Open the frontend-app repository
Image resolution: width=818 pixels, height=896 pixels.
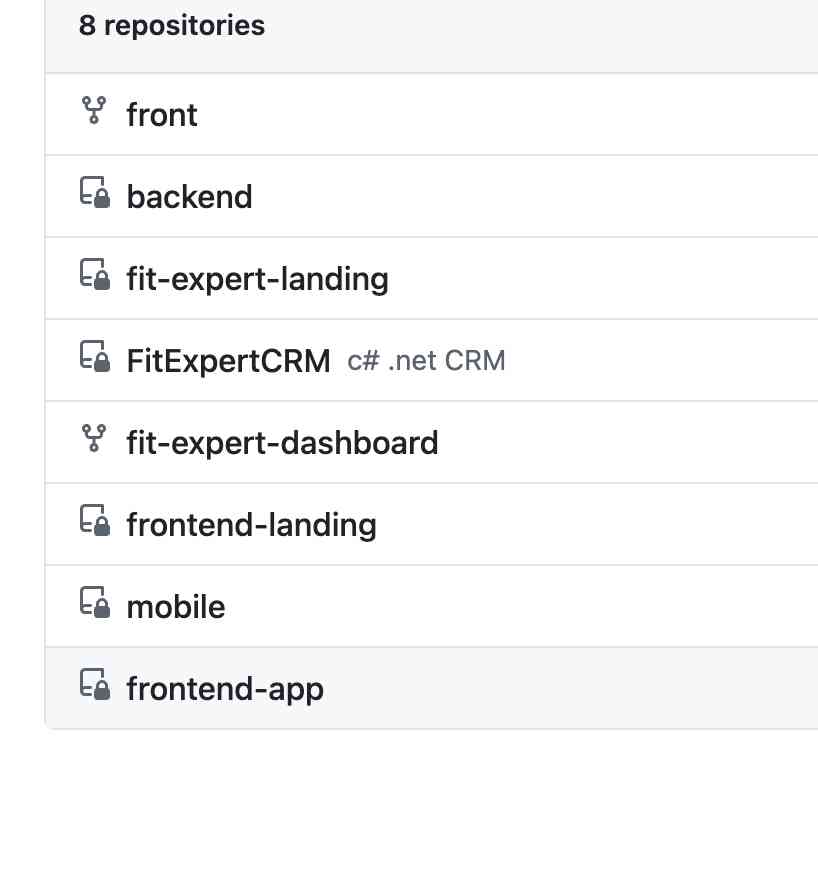[225, 689]
